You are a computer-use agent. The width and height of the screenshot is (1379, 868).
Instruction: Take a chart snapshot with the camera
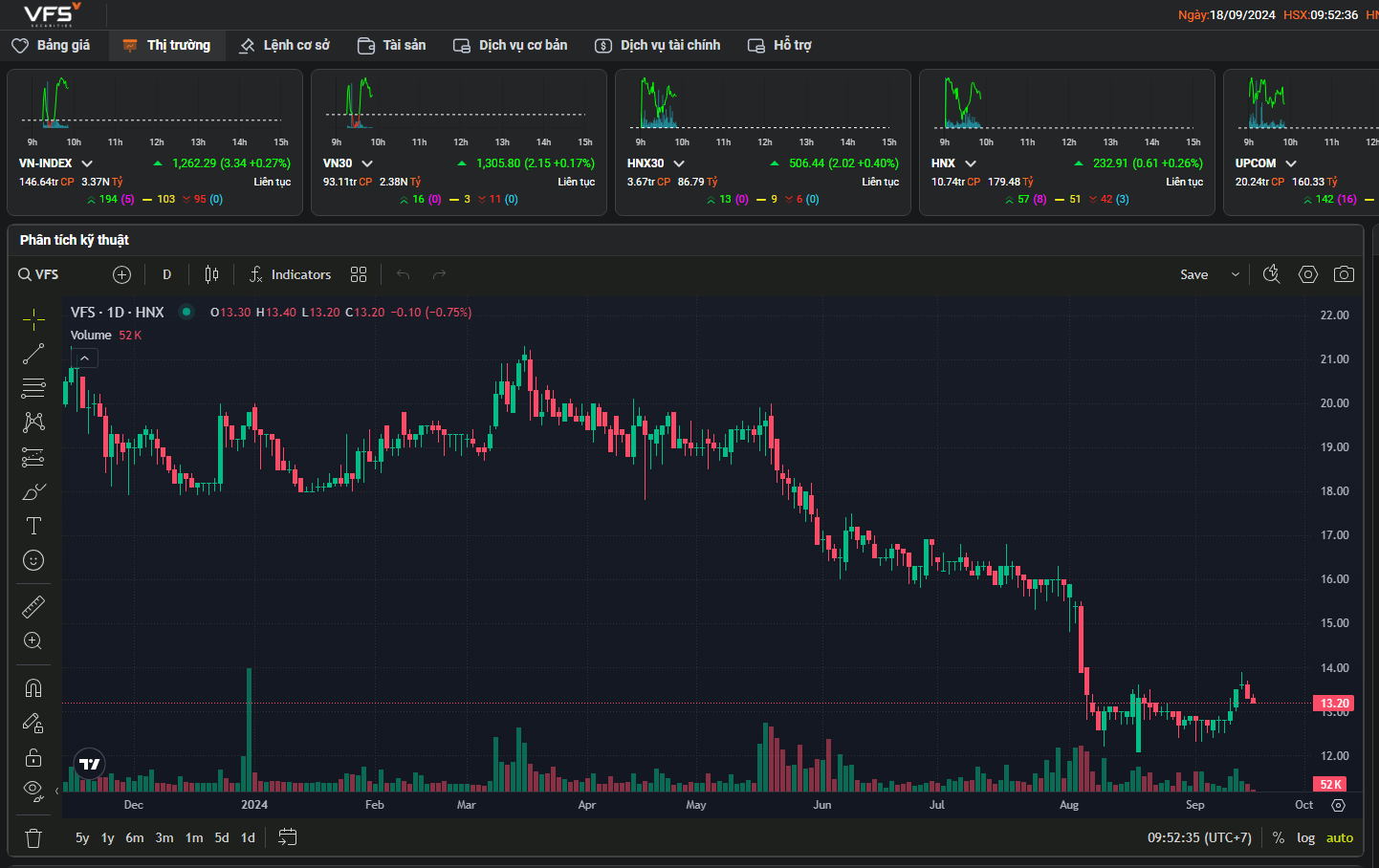pyautogui.click(x=1344, y=274)
